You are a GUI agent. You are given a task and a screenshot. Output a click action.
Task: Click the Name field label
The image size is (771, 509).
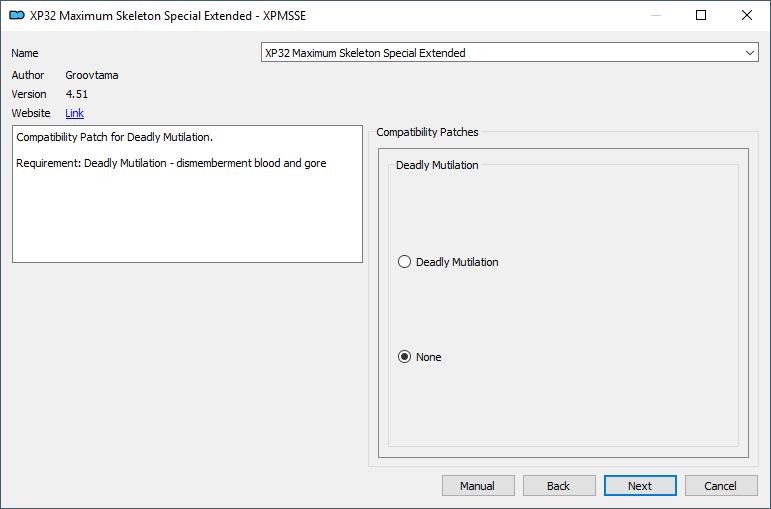coord(25,53)
